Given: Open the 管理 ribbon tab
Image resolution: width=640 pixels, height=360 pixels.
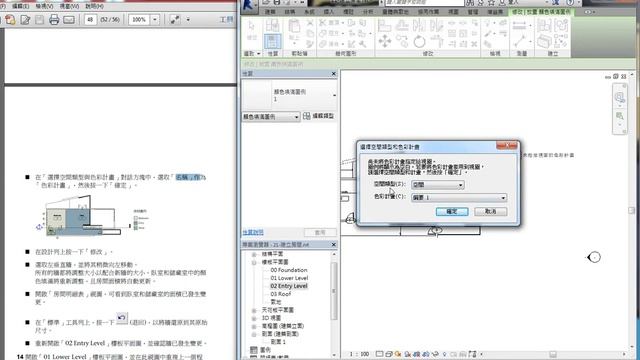Looking at the screenshot, I should coord(473,12).
